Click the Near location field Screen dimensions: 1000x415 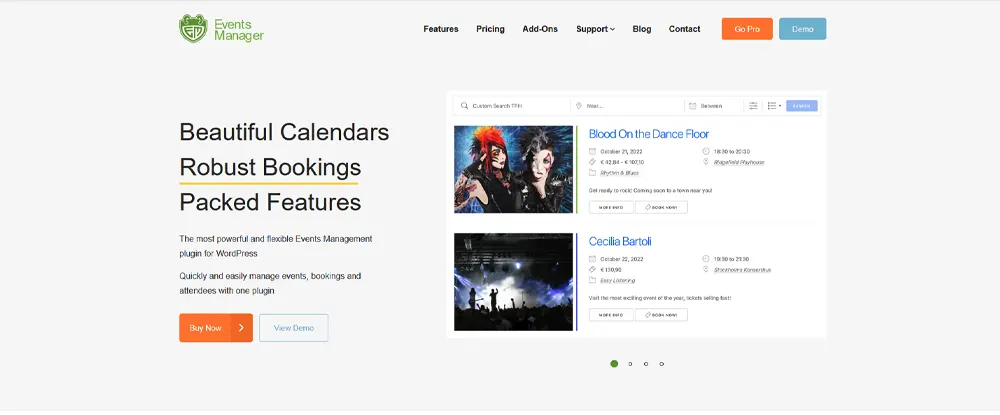pyautogui.click(x=627, y=106)
